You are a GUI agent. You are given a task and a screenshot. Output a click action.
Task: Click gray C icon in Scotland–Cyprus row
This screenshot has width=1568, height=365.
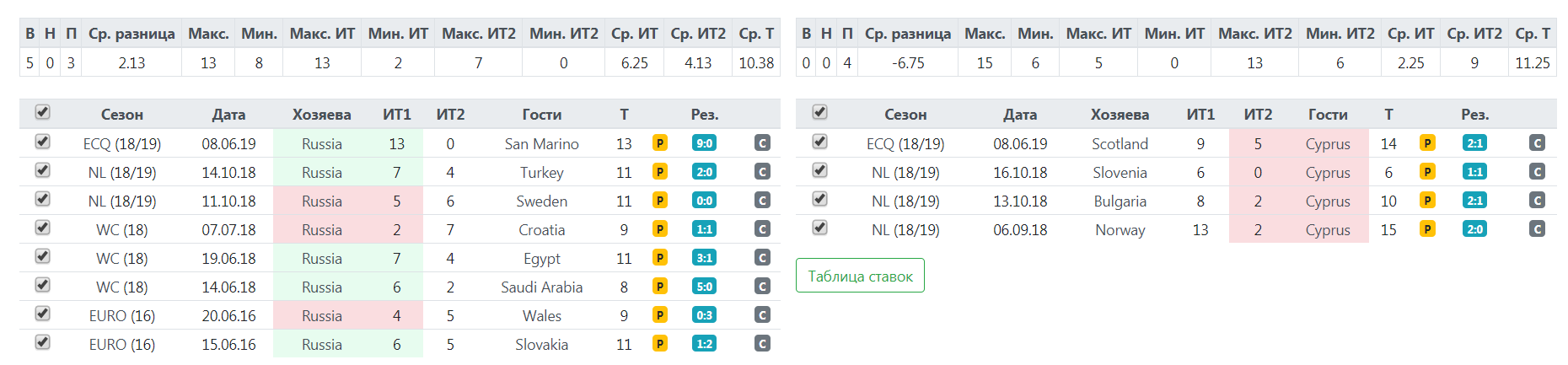tap(1537, 143)
